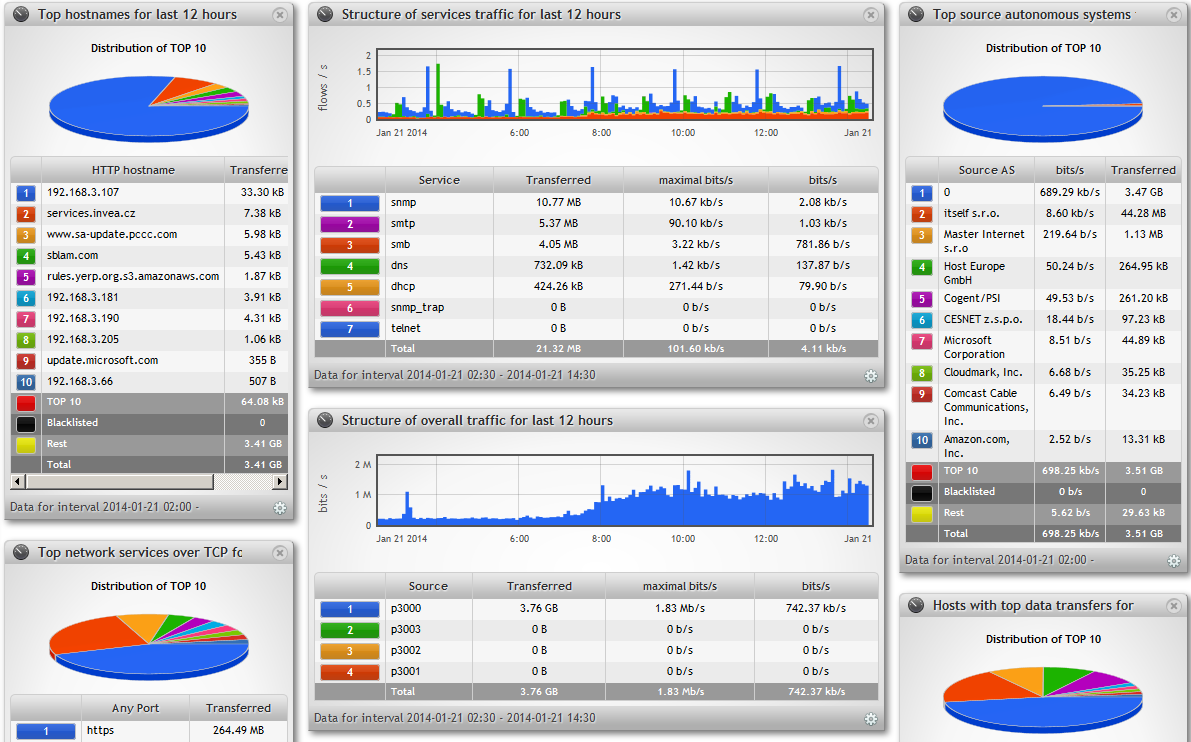The height and width of the screenshot is (742, 1191).
Task: Click the snmp_trap service pink badge 6
Action: coord(349,308)
